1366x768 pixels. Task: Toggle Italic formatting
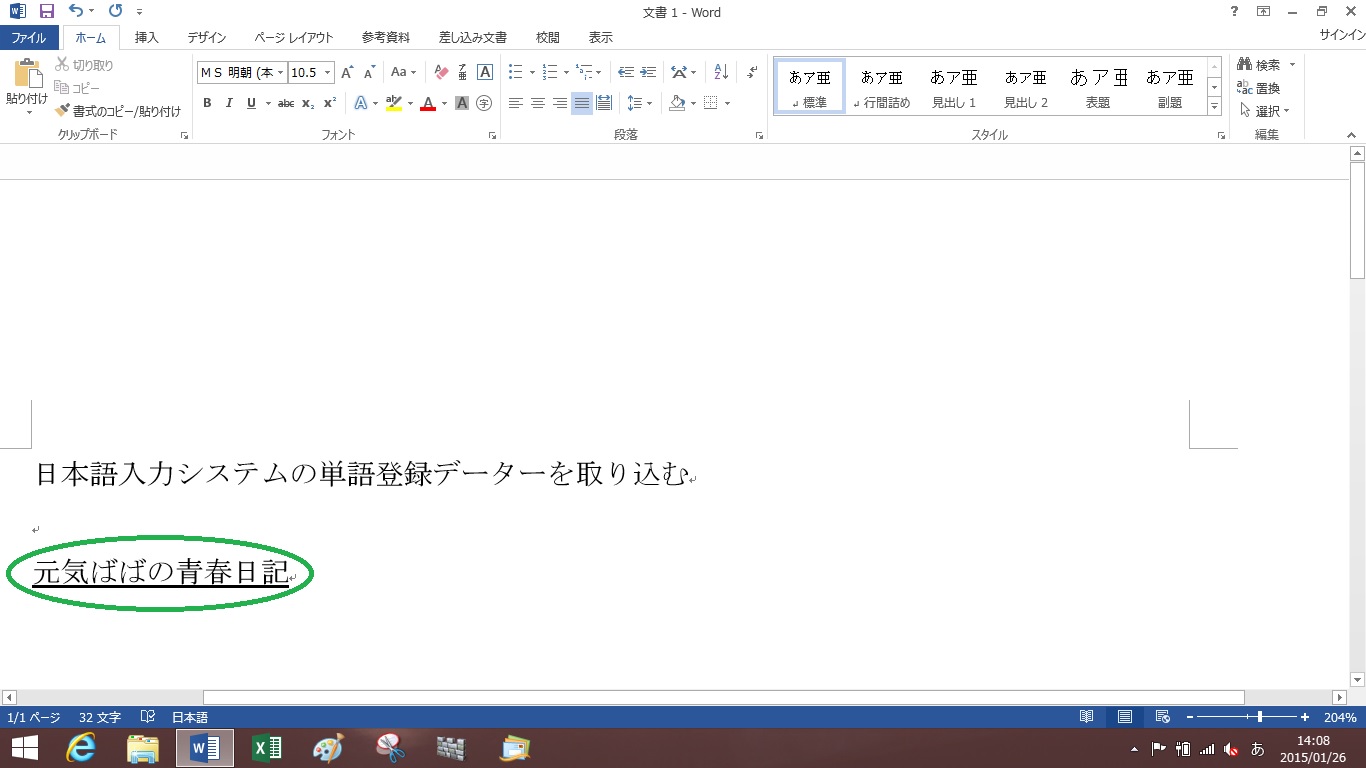click(229, 103)
